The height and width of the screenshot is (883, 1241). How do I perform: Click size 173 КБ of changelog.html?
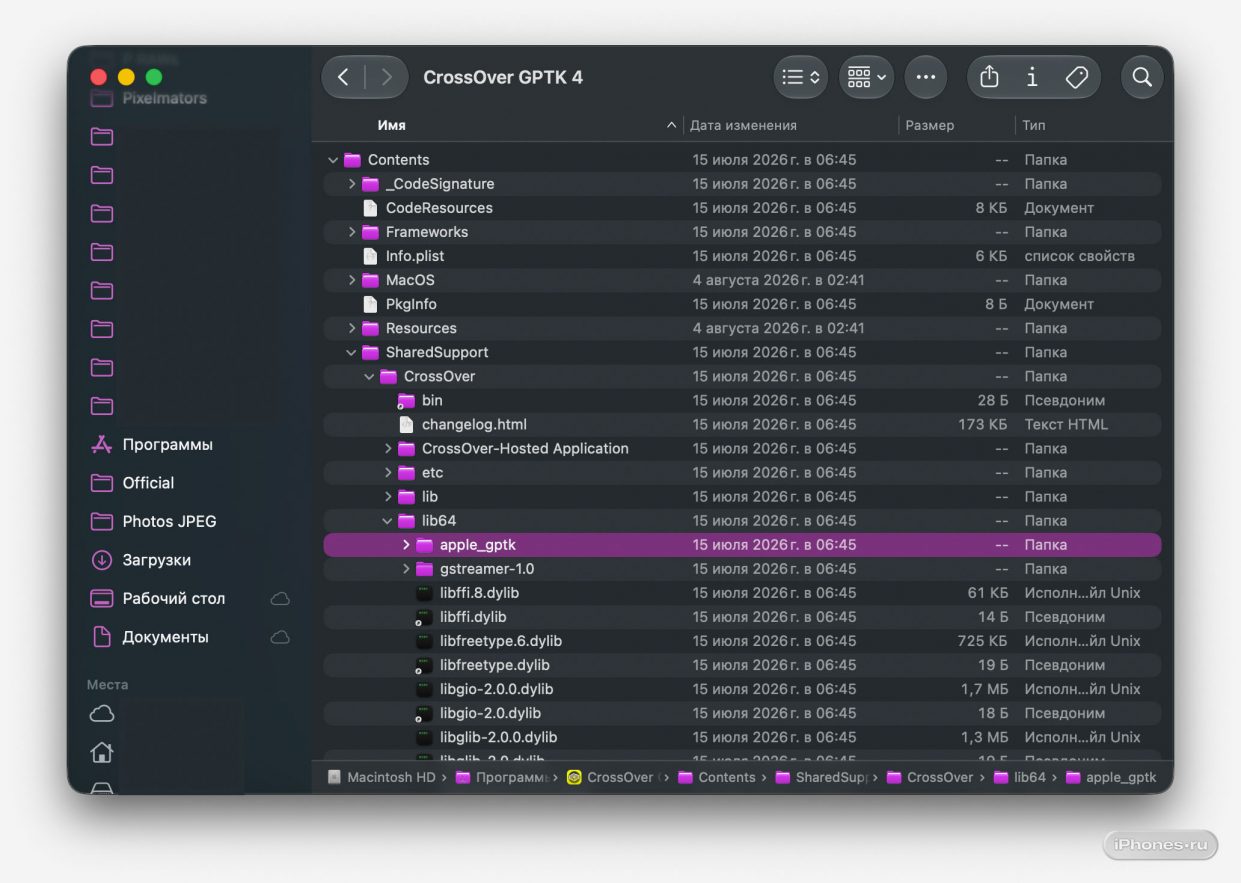click(983, 424)
